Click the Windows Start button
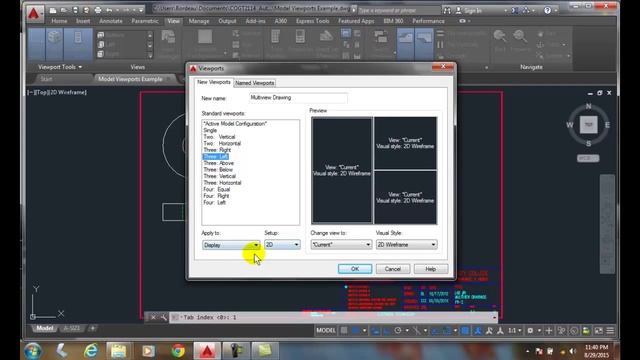Image resolution: width=640 pixels, height=360 pixels. coord(32,351)
